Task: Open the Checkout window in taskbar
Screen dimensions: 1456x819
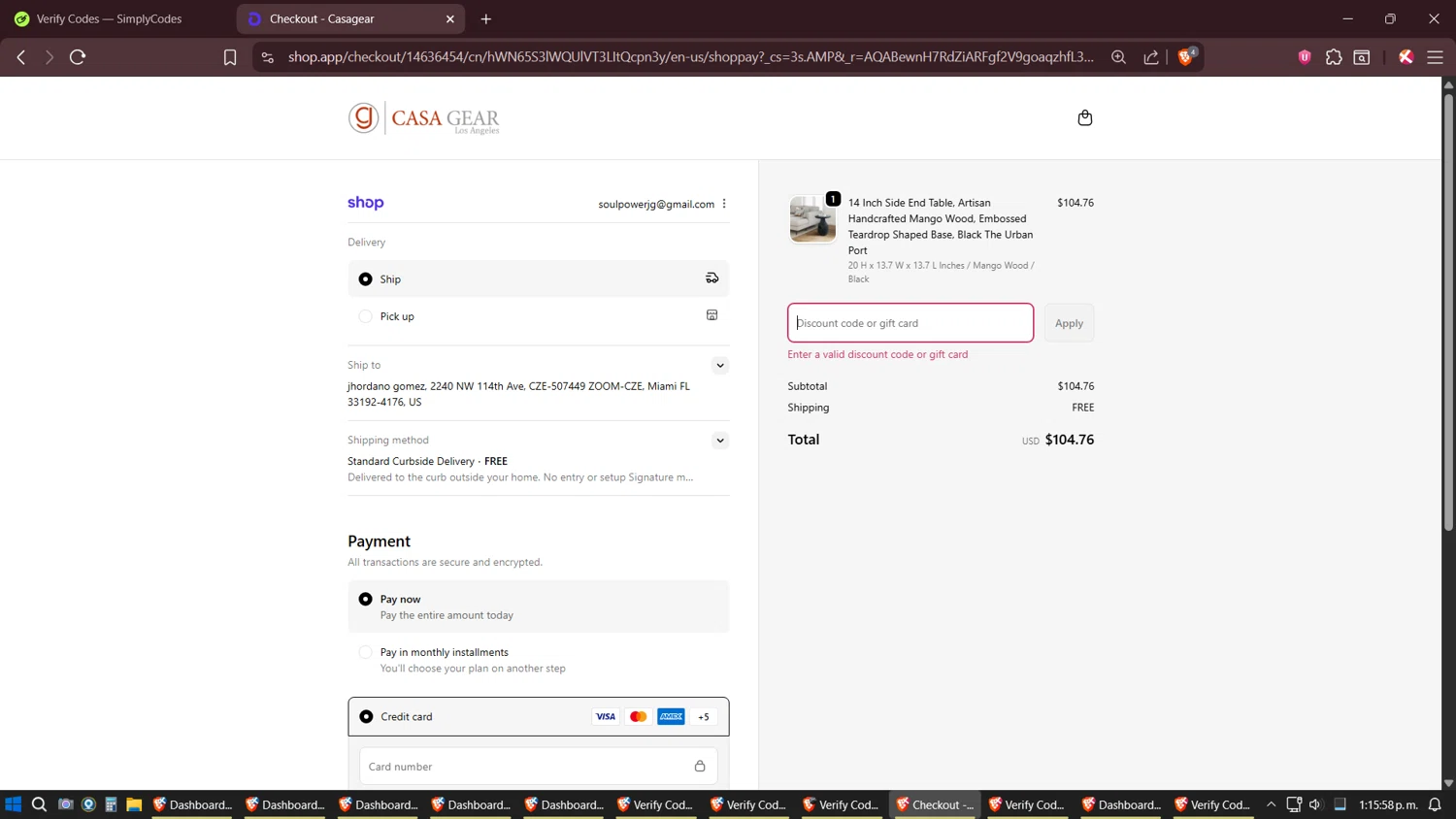Action: pyautogui.click(x=935, y=804)
